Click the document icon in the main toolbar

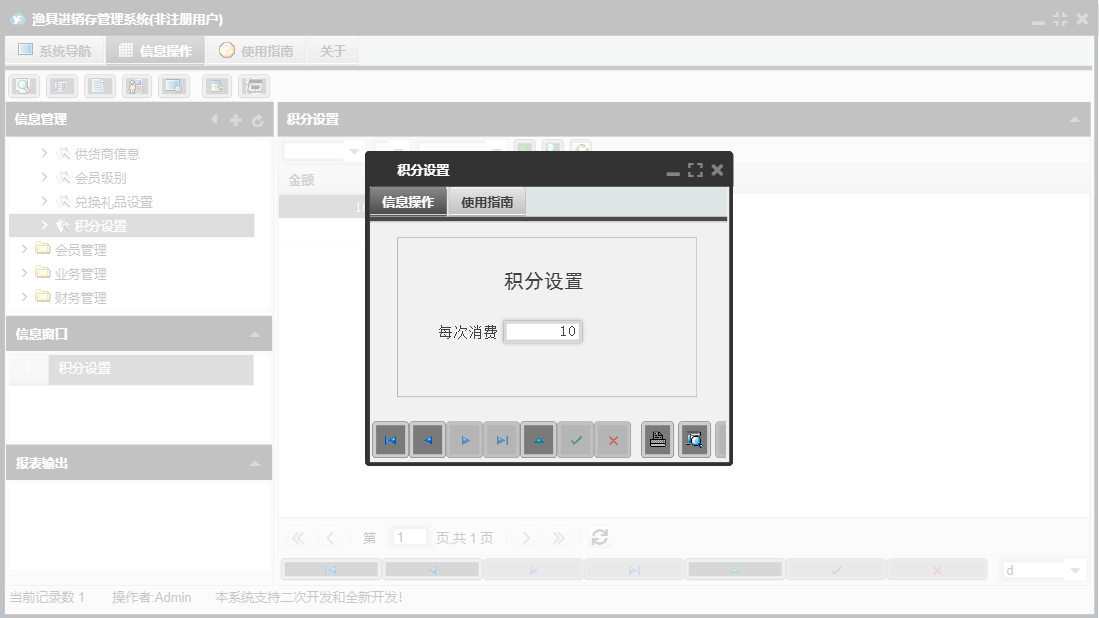point(99,86)
